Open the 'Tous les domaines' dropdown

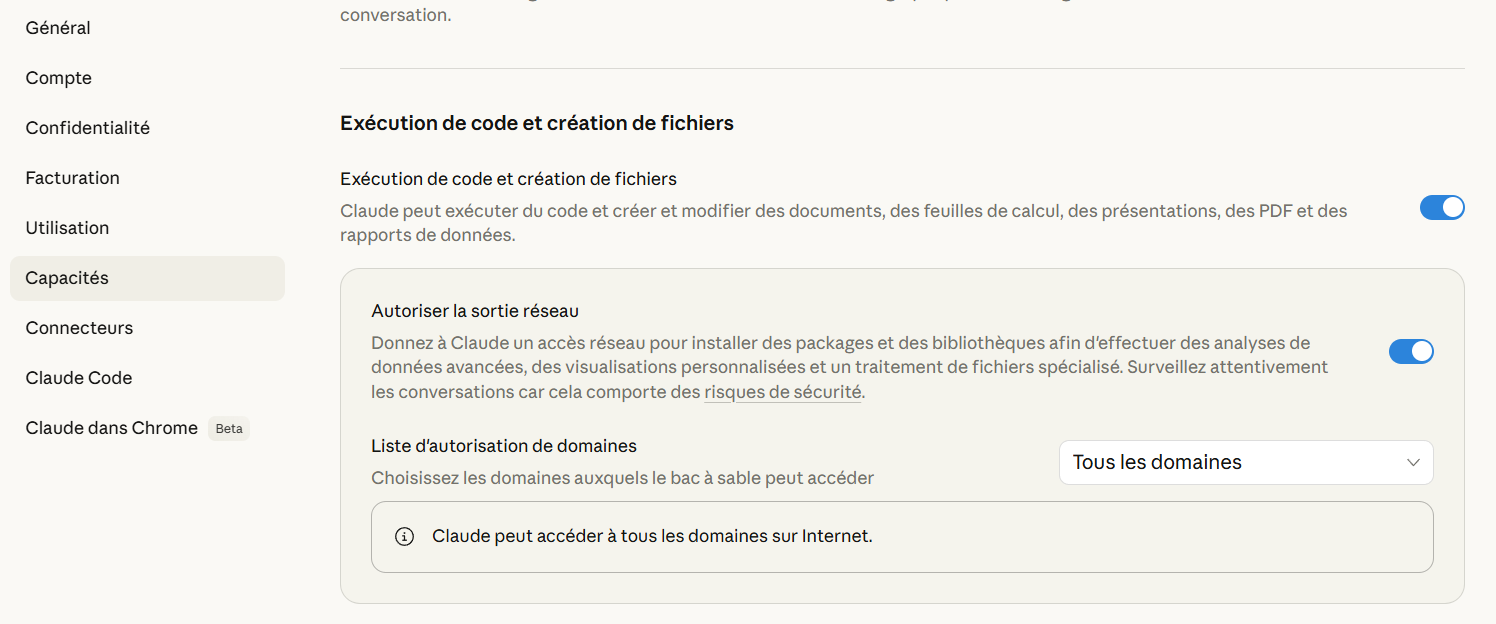[x=1245, y=463]
